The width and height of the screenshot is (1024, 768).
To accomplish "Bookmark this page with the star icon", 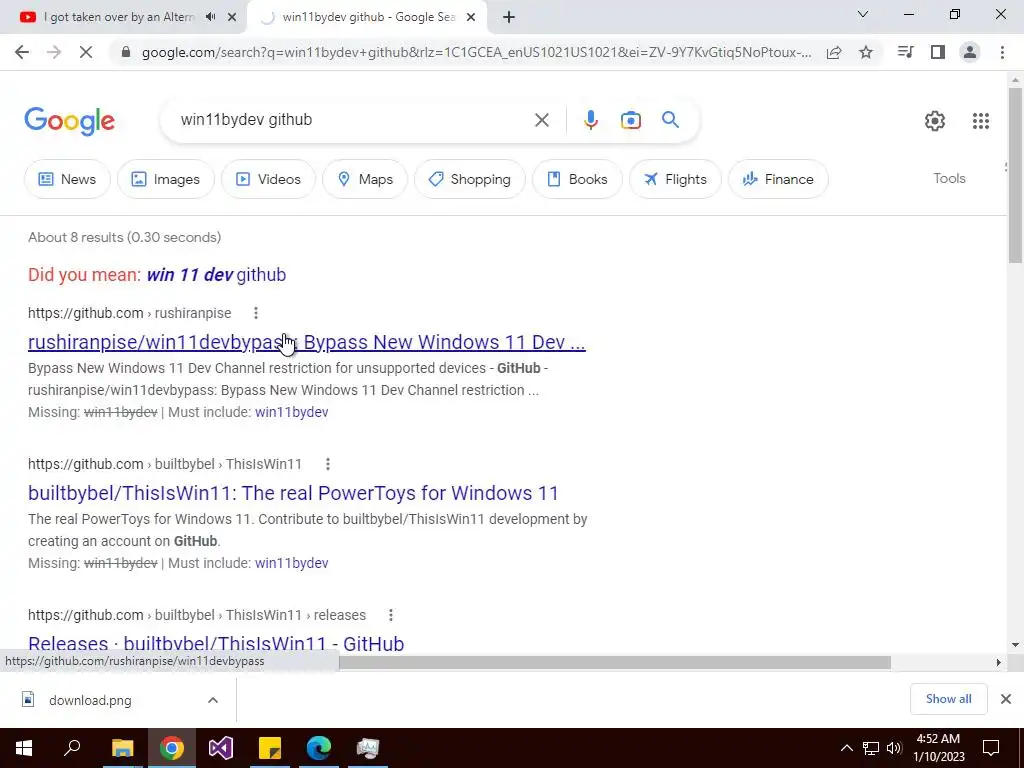I will click(866, 52).
